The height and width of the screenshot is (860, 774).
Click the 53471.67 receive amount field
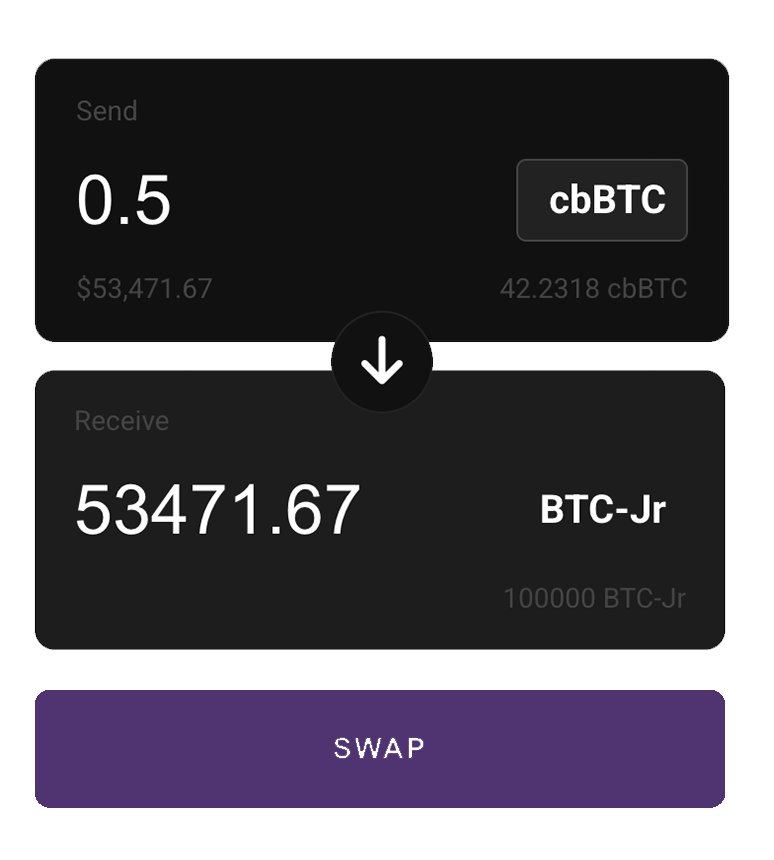coord(217,510)
